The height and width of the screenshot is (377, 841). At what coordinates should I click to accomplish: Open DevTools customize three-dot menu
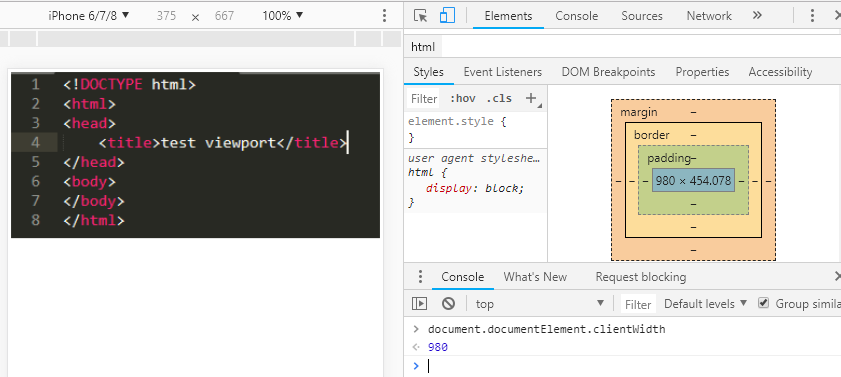[812, 16]
